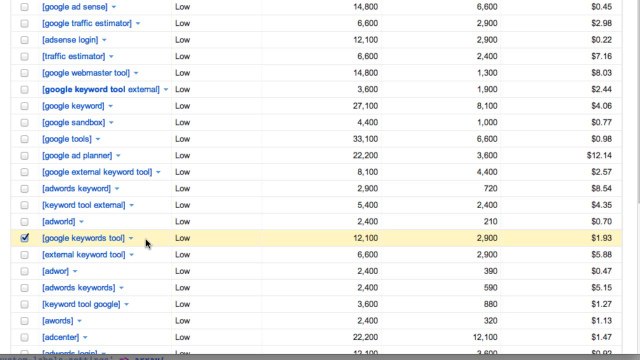
Task: Tick the [google keyword] row checkbox
Action: tap(24, 106)
